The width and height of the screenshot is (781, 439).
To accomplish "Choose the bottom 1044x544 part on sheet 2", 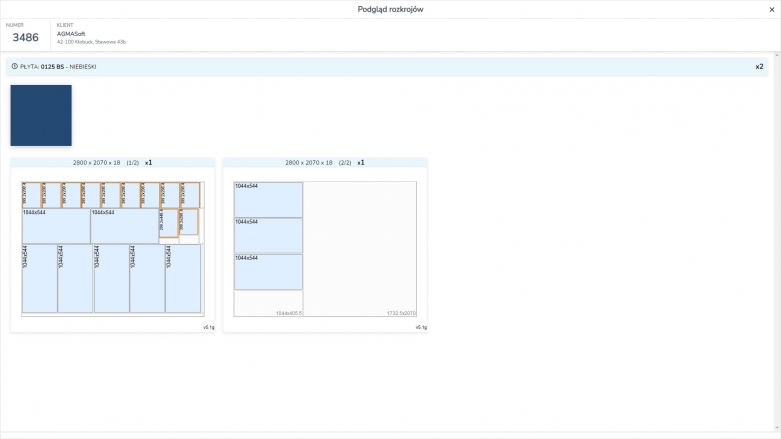I will click(x=268, y=271).
